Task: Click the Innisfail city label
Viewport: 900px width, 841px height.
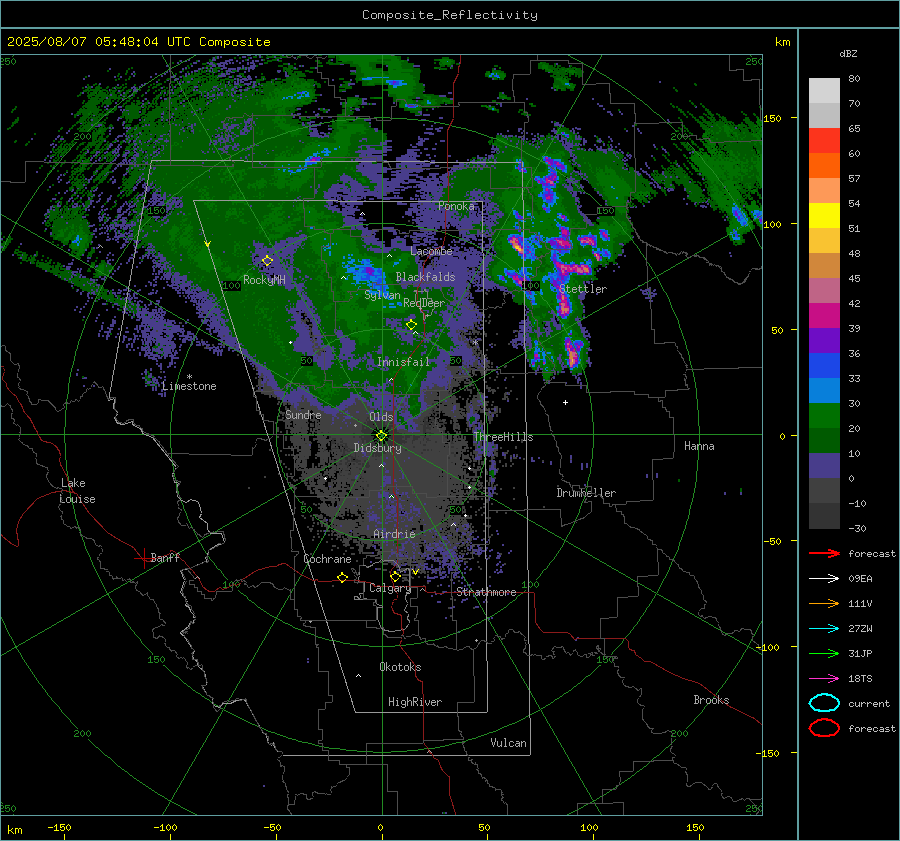Action: [403, 362]
